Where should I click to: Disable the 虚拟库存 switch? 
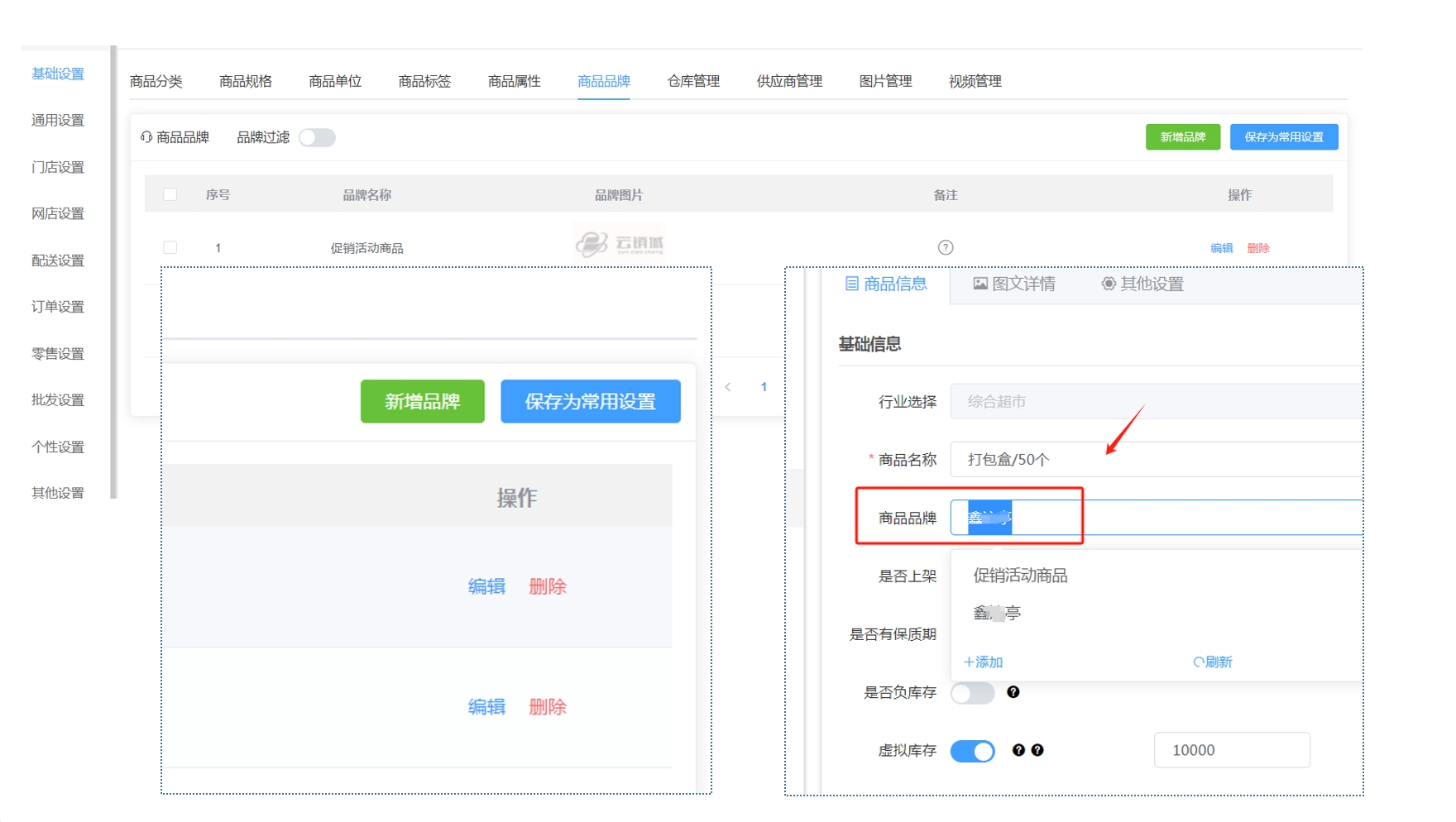coord(972,751)
